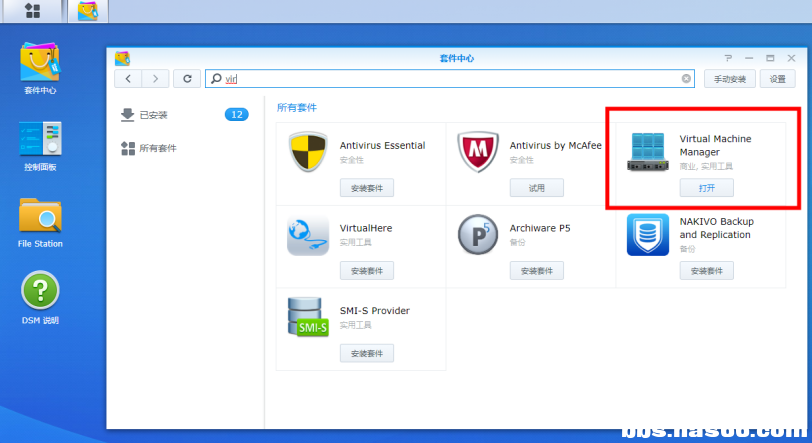Open 套件中心 desktop shortcut

click(40, 68)
